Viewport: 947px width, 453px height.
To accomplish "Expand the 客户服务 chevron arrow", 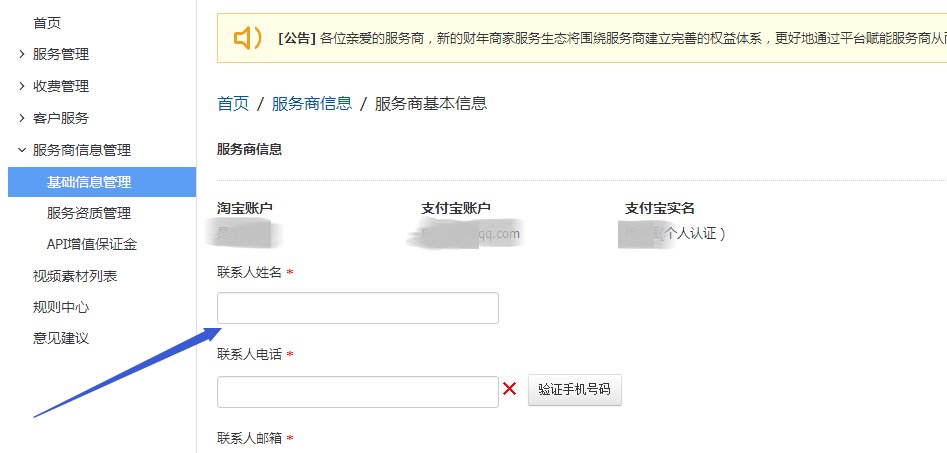I will (22, 118).
